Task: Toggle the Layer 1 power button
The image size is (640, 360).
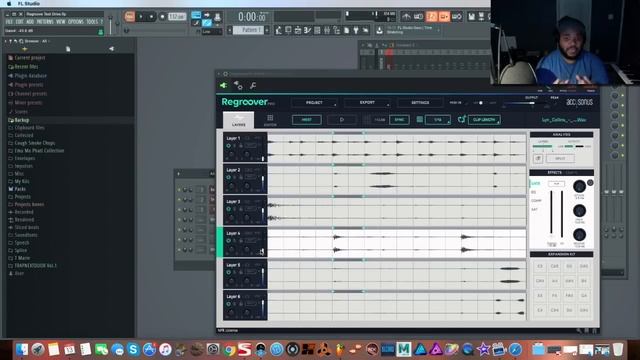Action: [x=229, y=146]
